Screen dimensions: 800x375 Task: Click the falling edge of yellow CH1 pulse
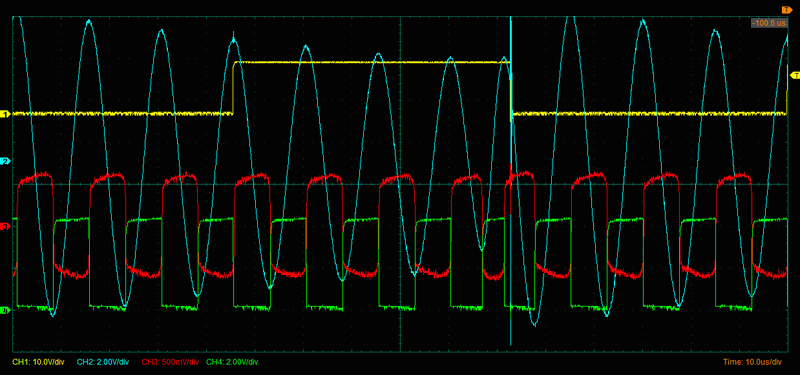tap(511, 88)
